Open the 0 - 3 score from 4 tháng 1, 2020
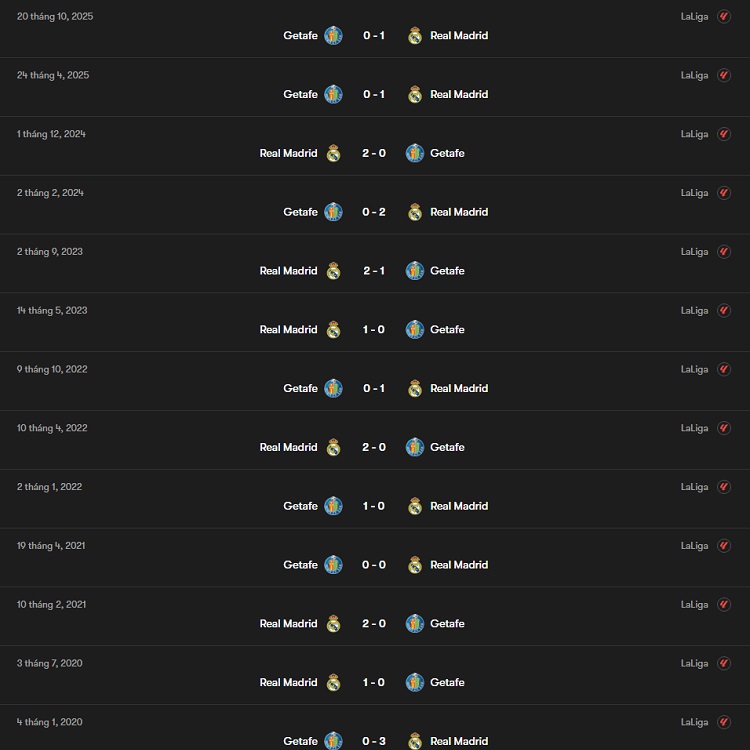This screenshot has width=750, height=750. pos(374,741)
